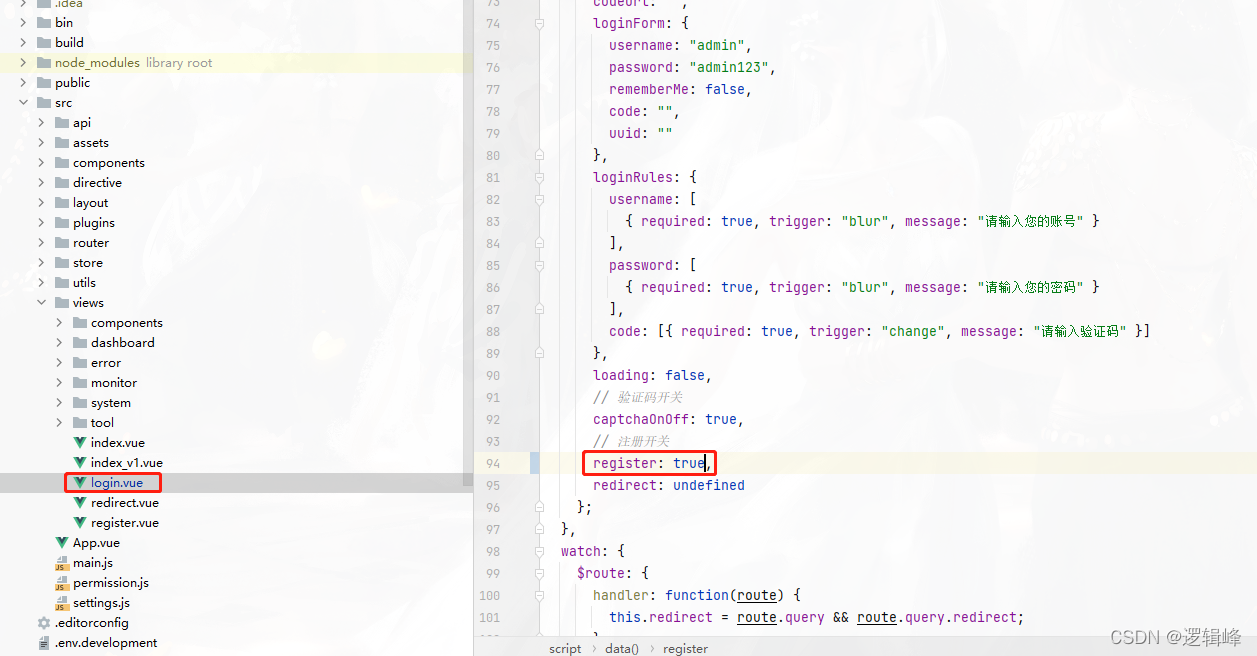Click the this.redirect assignment line
This screenshot has height=656, width=1257.
pos(817,617)
